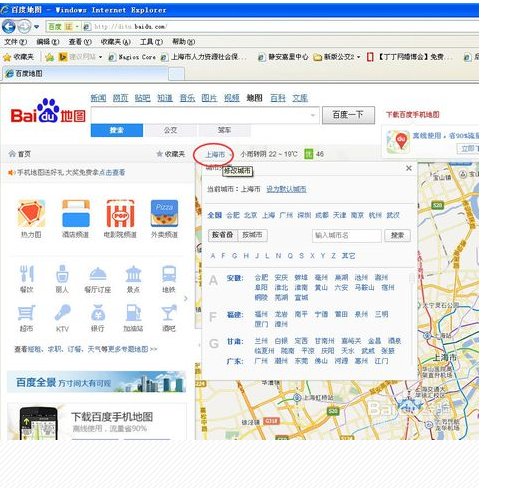507x488 pixels.
Task: Open the 帮助 menu
Action: tap(183, 42)
